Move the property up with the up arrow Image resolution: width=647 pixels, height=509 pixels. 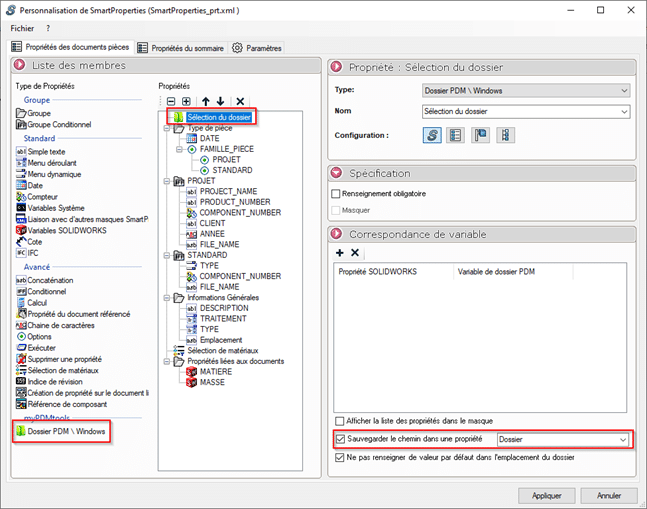pos(205,101)
